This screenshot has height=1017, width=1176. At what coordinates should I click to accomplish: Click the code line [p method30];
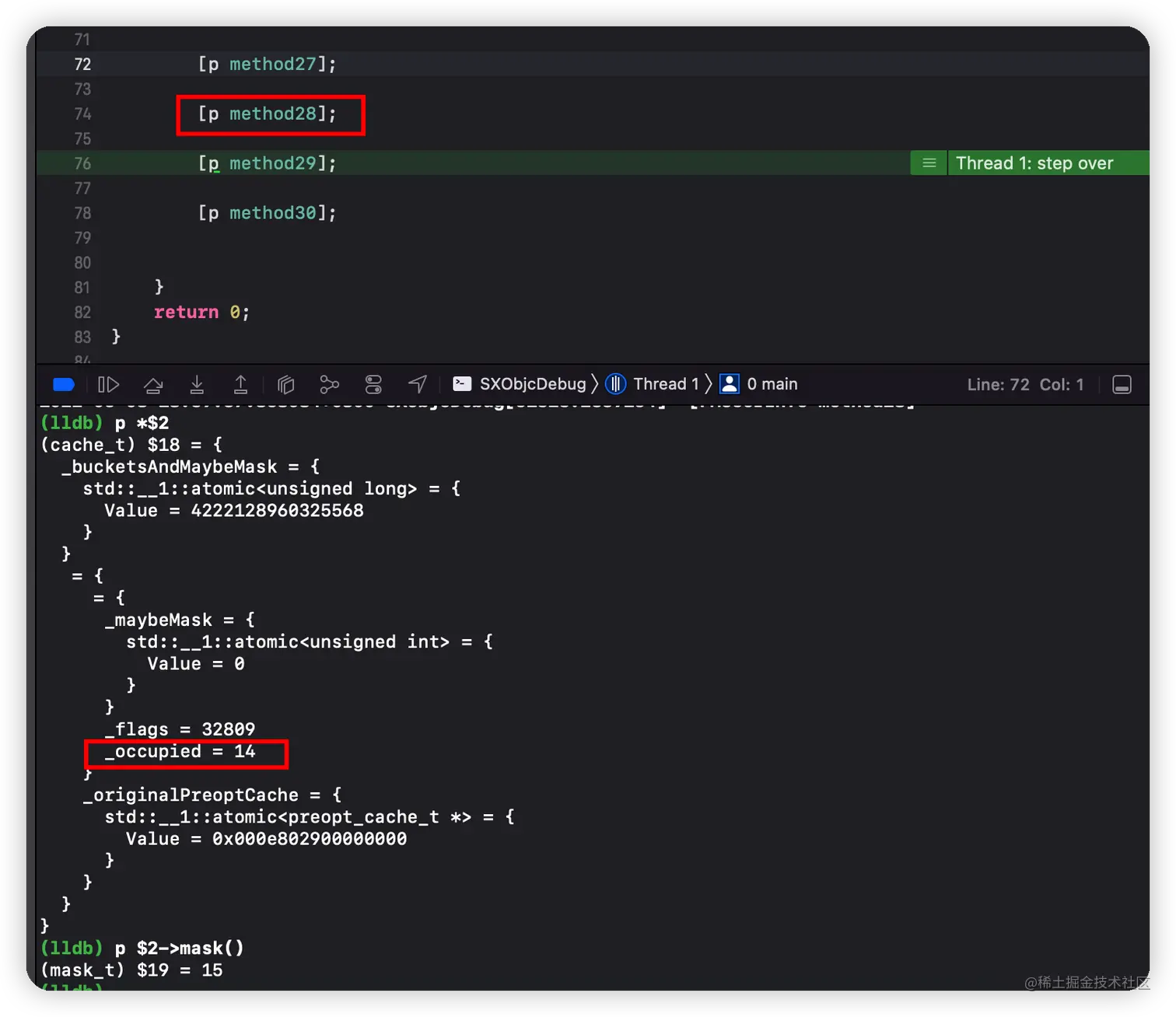[268, 213]
